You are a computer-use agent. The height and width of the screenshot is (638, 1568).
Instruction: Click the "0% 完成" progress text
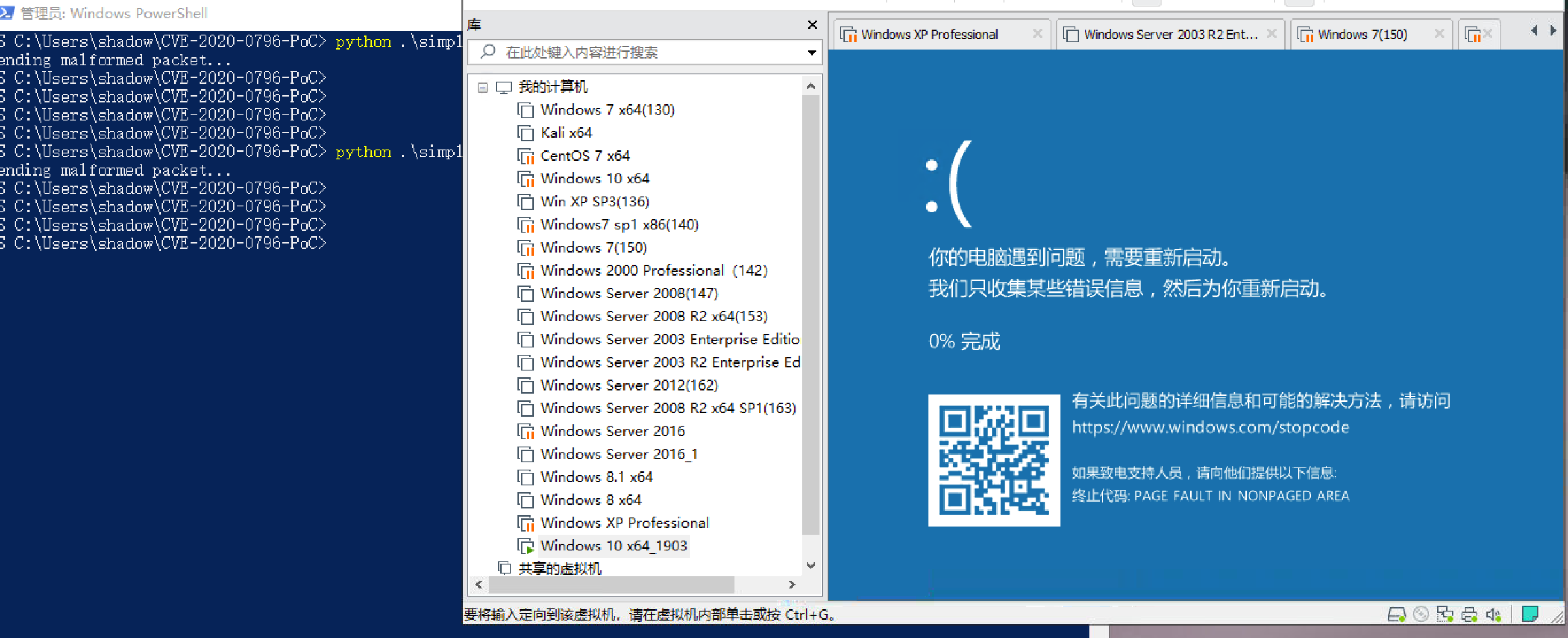964,342
